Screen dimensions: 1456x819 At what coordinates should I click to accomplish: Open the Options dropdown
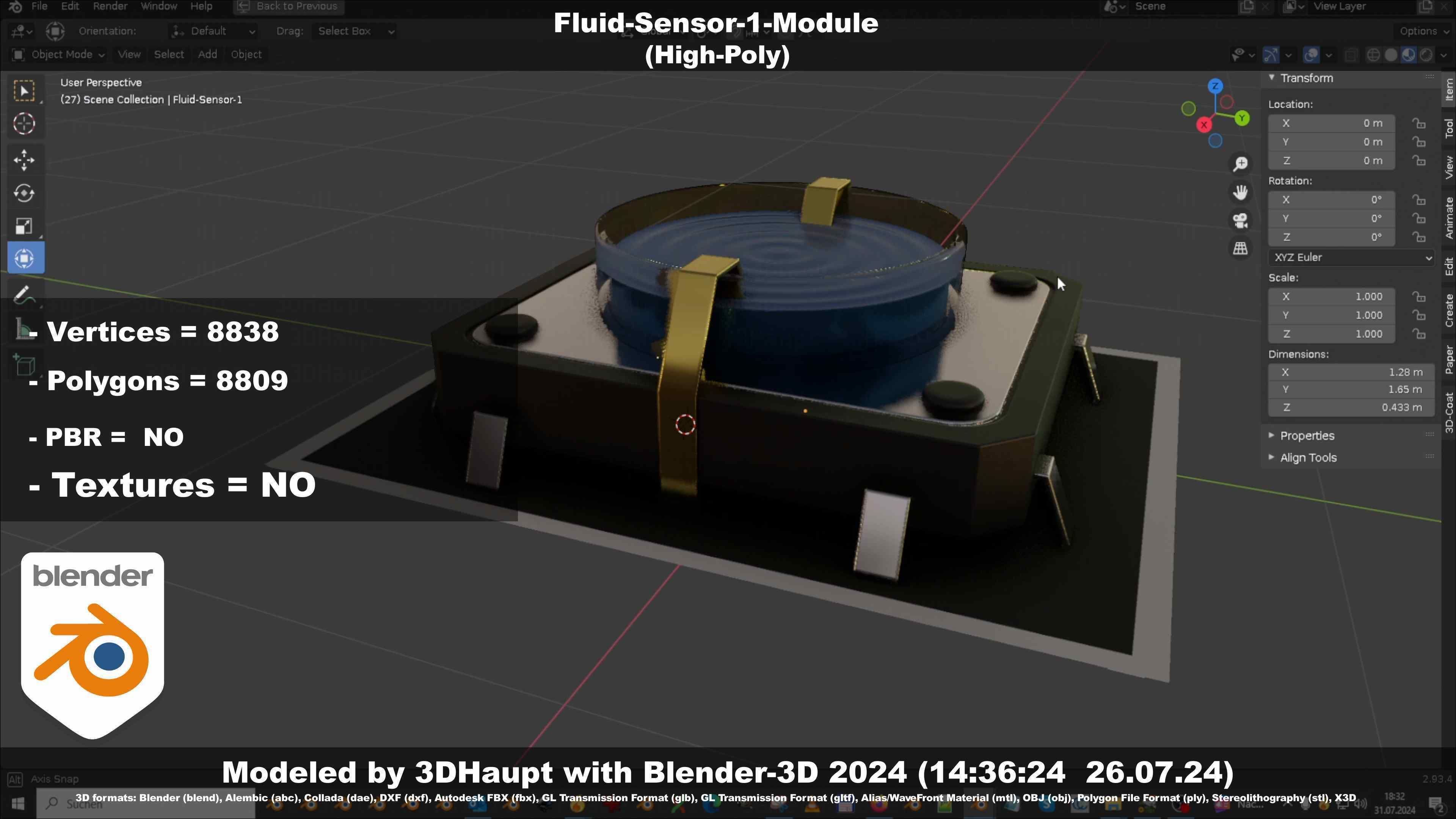[1423, 31]
